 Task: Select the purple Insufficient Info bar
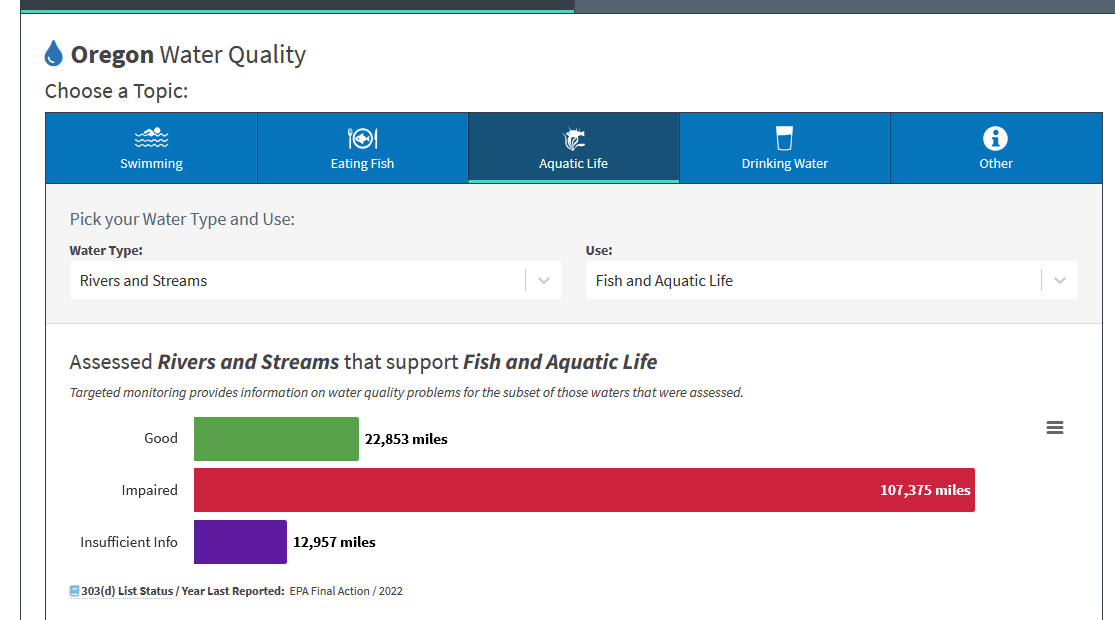tap(240, 542)
